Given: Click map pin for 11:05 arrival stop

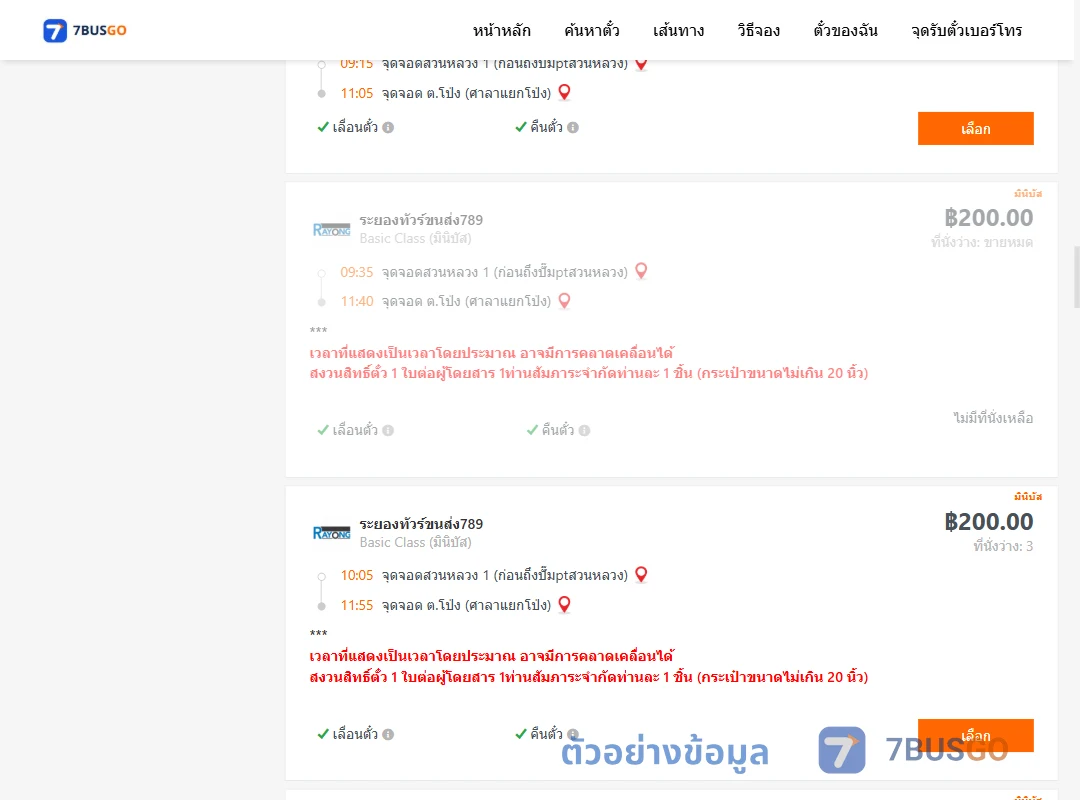Looking at the screenshot, I should pos(564,92).
